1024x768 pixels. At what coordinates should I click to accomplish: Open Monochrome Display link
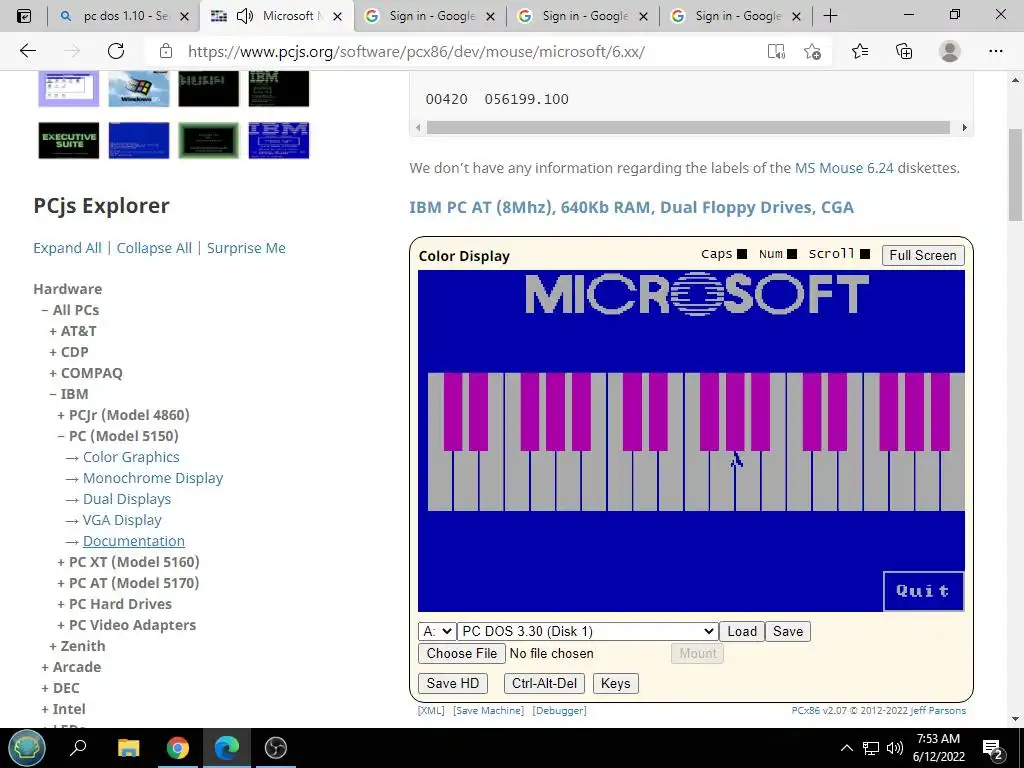[153, 478]
